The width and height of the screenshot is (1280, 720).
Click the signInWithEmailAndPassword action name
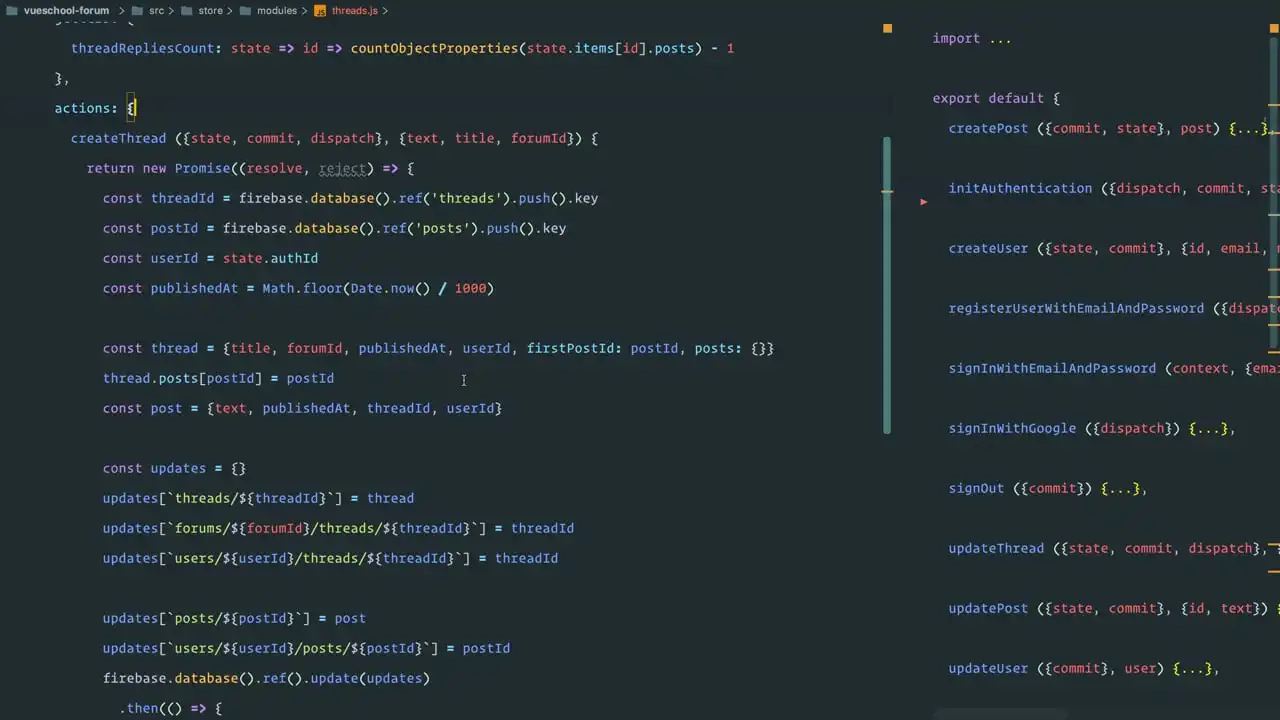click(1052, 368)
